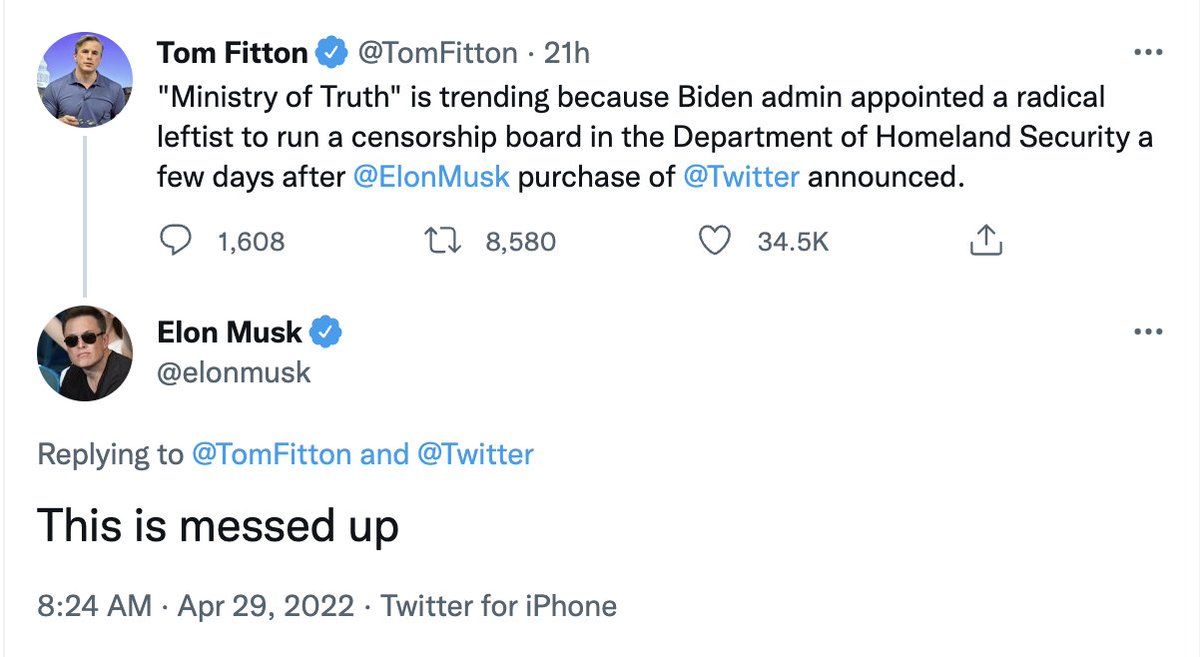Open Tom Fitton's profile picture
Viewport: 1200px width, 657px height.
pyautogui.click(x=85, y=80)
